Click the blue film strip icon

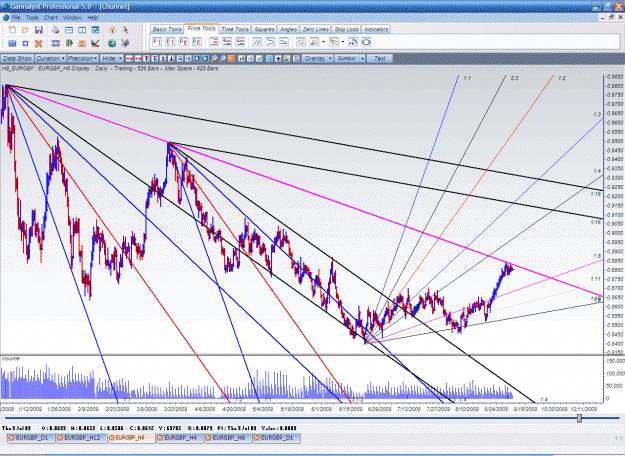(x=56, y=43)
